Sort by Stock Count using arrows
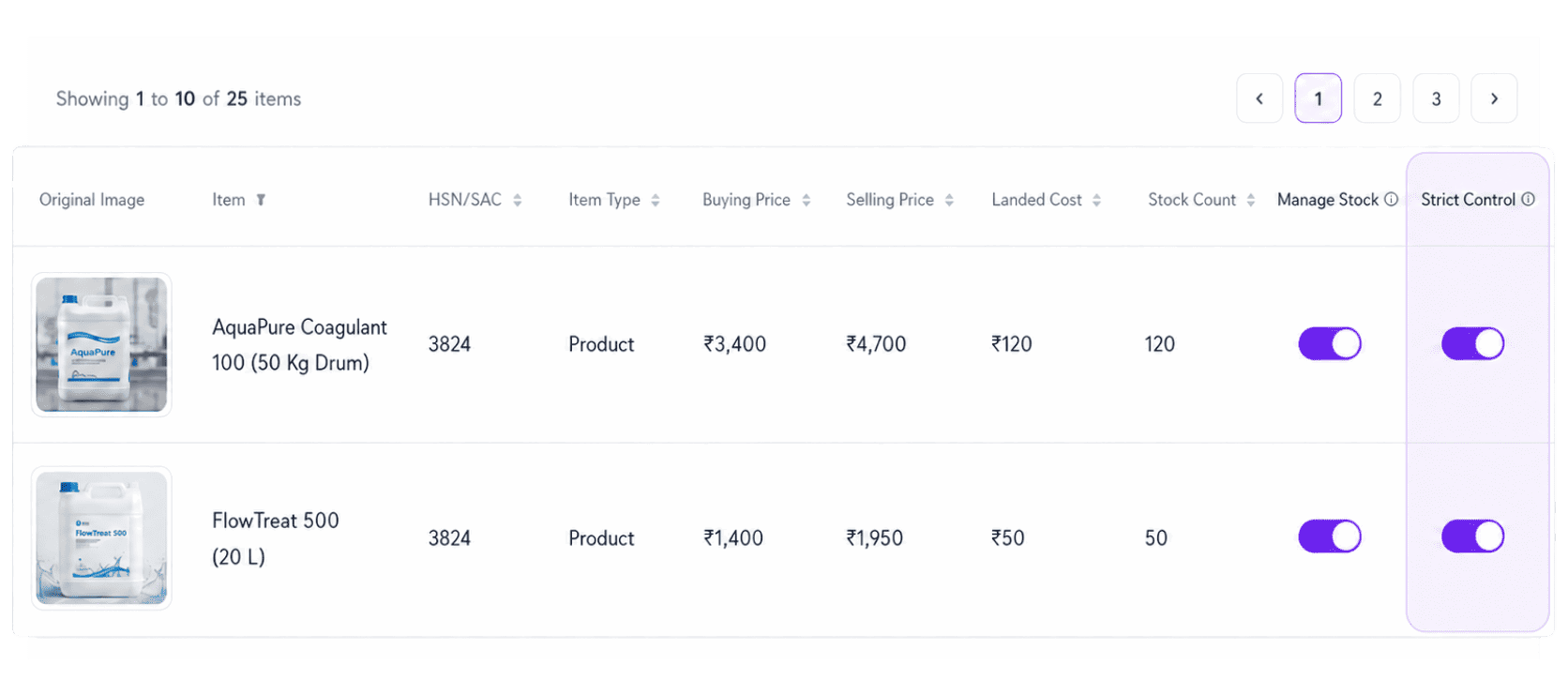This screenshot has width=1568, height=695. point(1251,200)
